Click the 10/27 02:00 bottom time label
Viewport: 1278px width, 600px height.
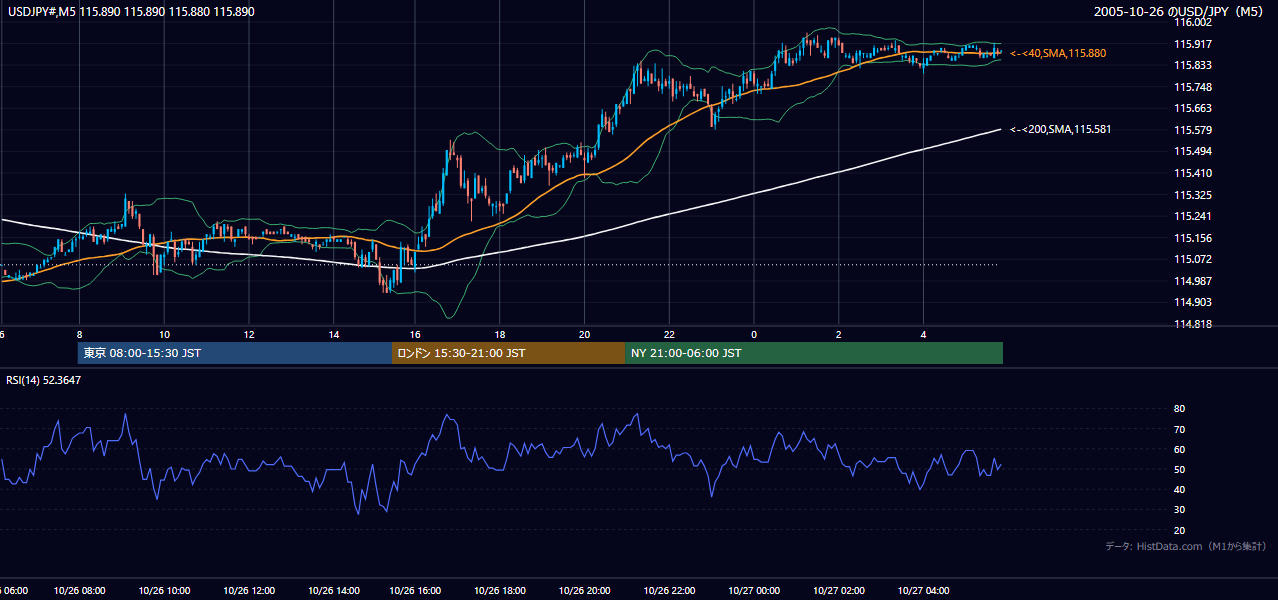click(x=839, y=591)
